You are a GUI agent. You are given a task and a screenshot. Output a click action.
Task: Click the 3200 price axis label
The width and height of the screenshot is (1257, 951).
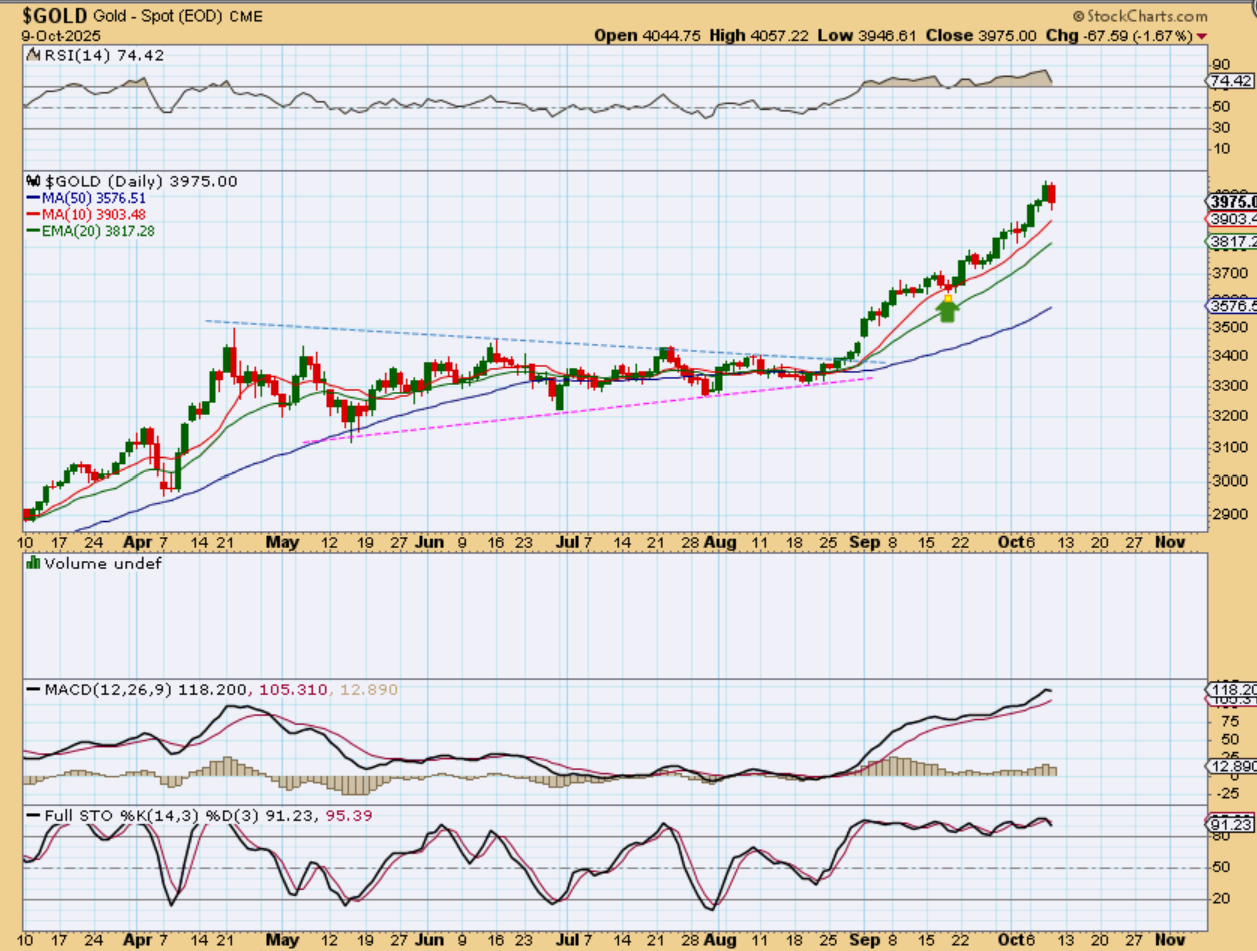1228,415
